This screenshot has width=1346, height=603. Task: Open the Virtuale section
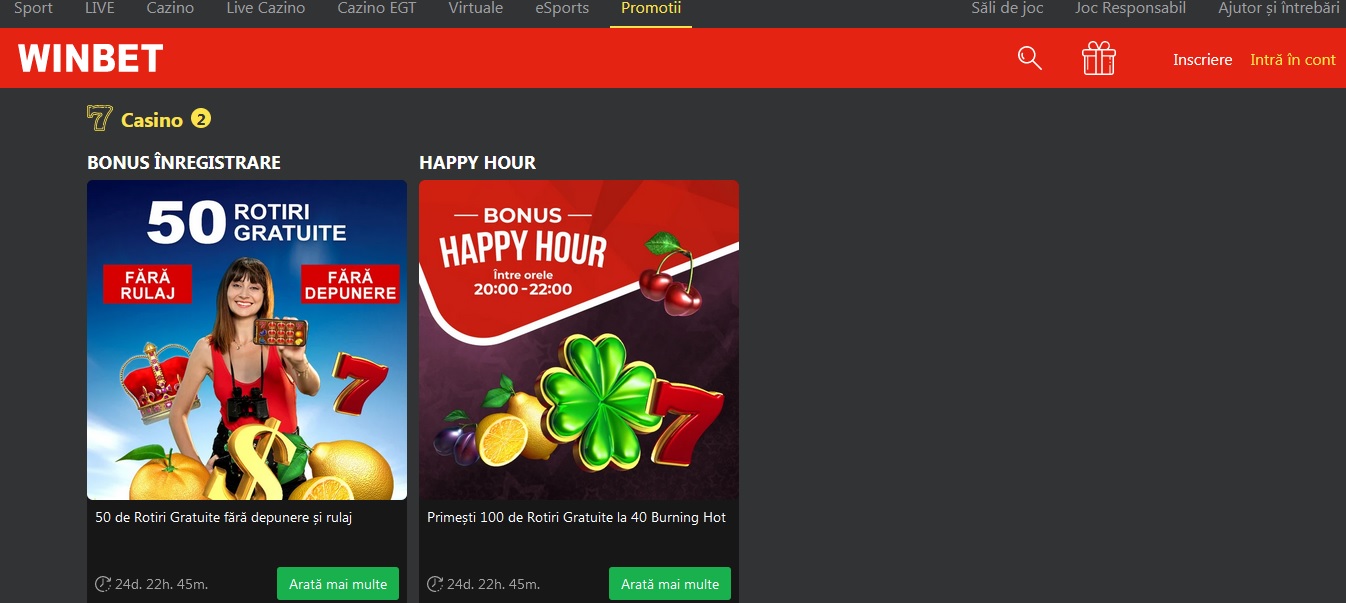coord(476,8)
